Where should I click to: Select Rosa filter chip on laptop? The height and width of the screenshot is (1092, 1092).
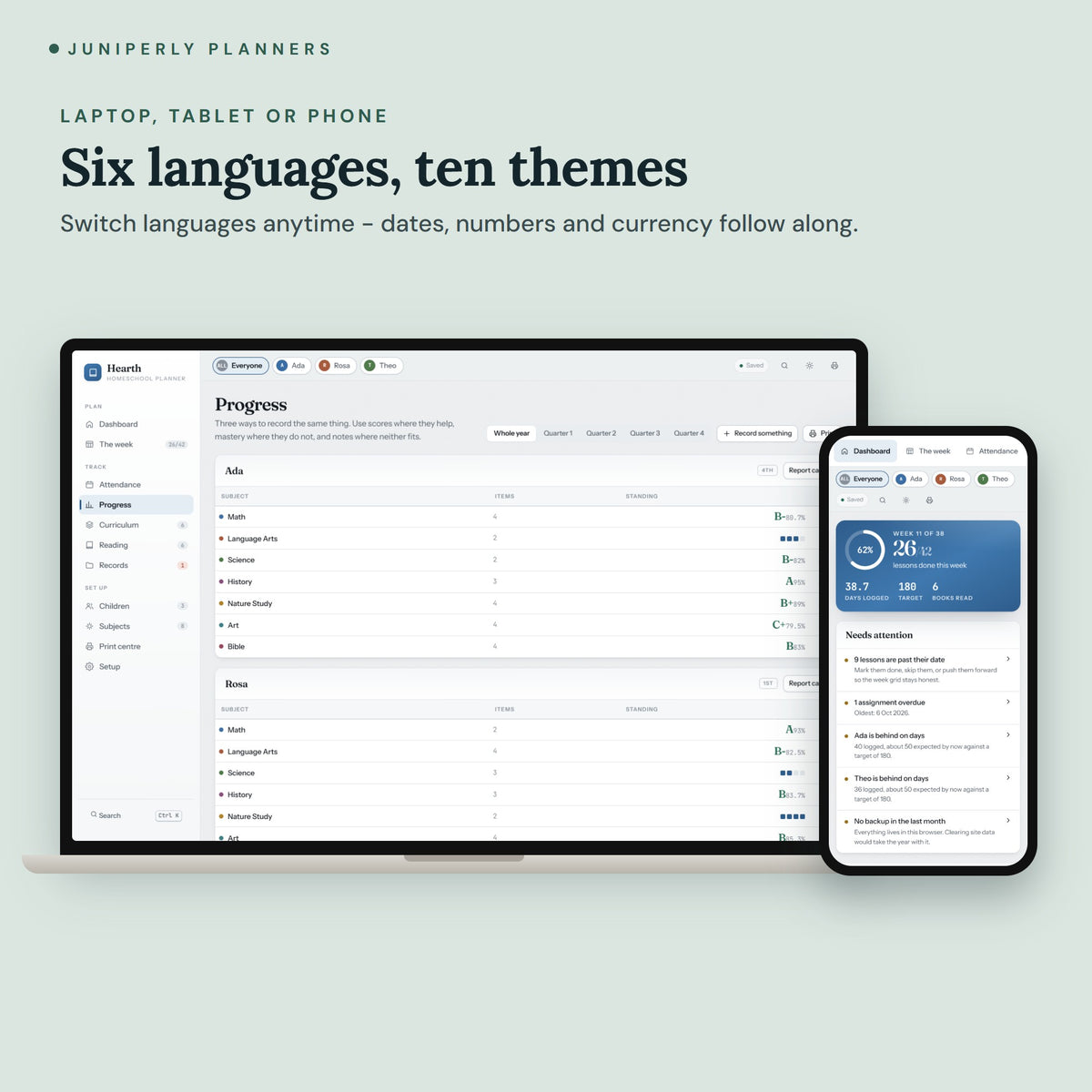click(336, 366)
